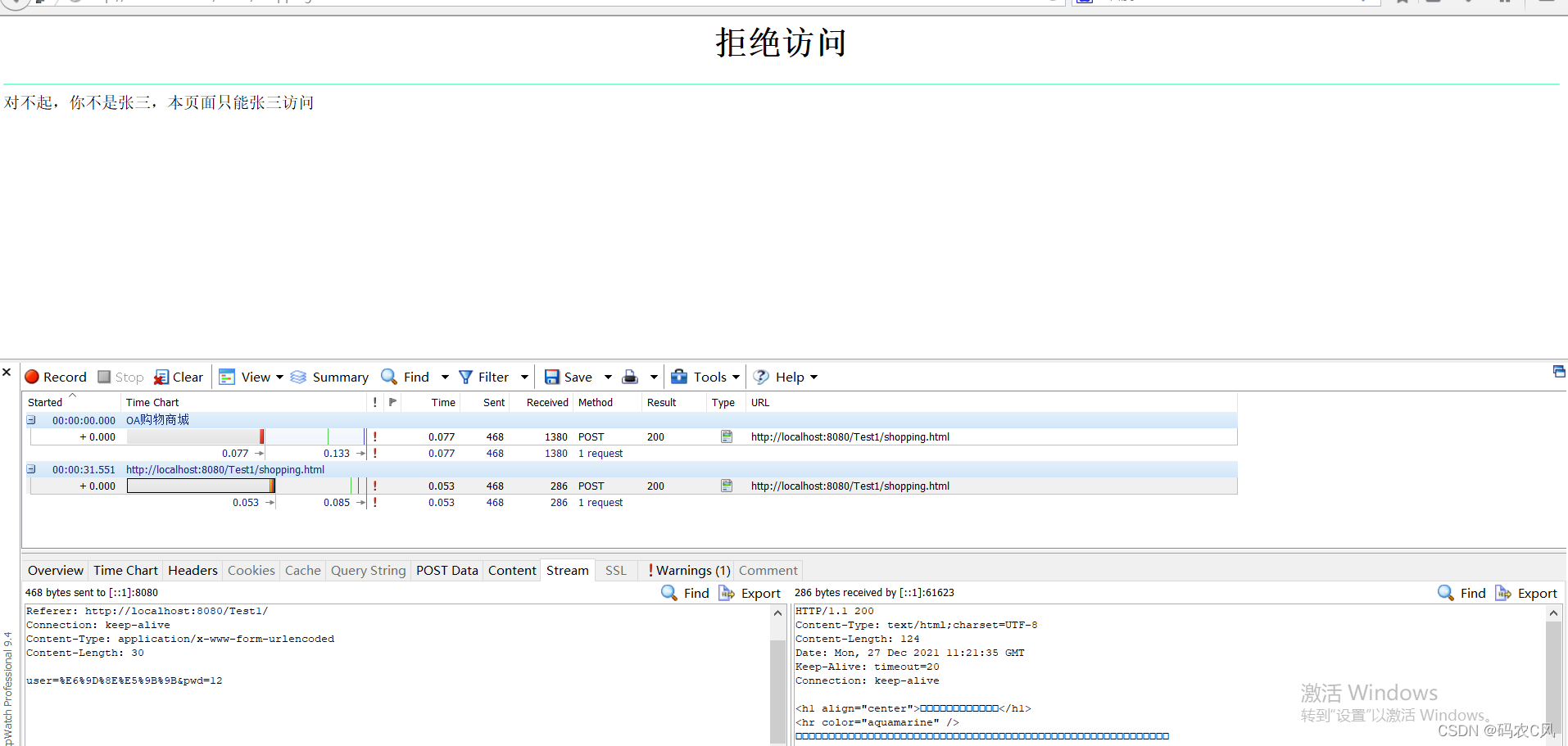Sort by the exclamation warning column header

coord(375,402)
